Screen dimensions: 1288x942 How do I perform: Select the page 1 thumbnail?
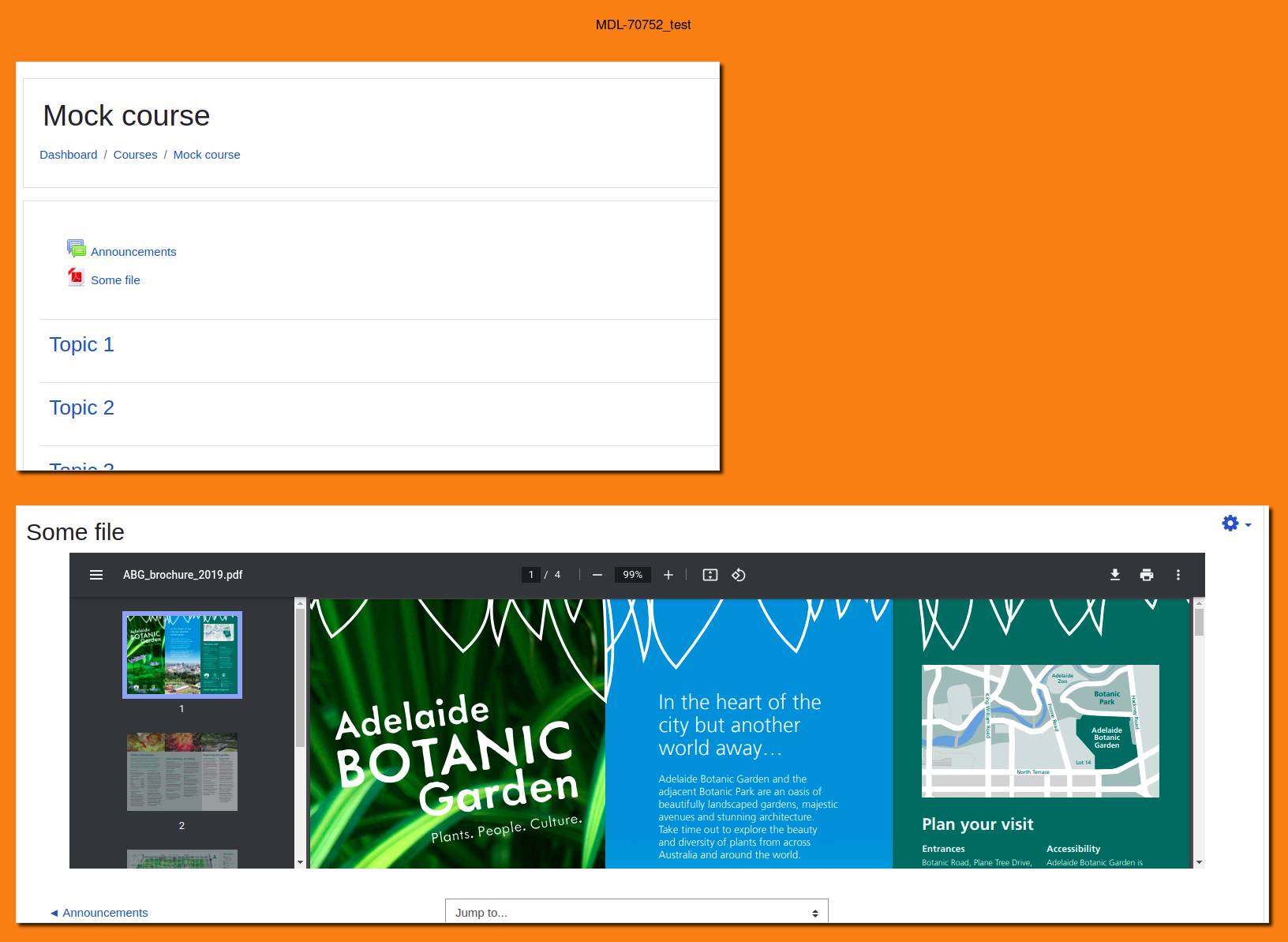[182, 655]
